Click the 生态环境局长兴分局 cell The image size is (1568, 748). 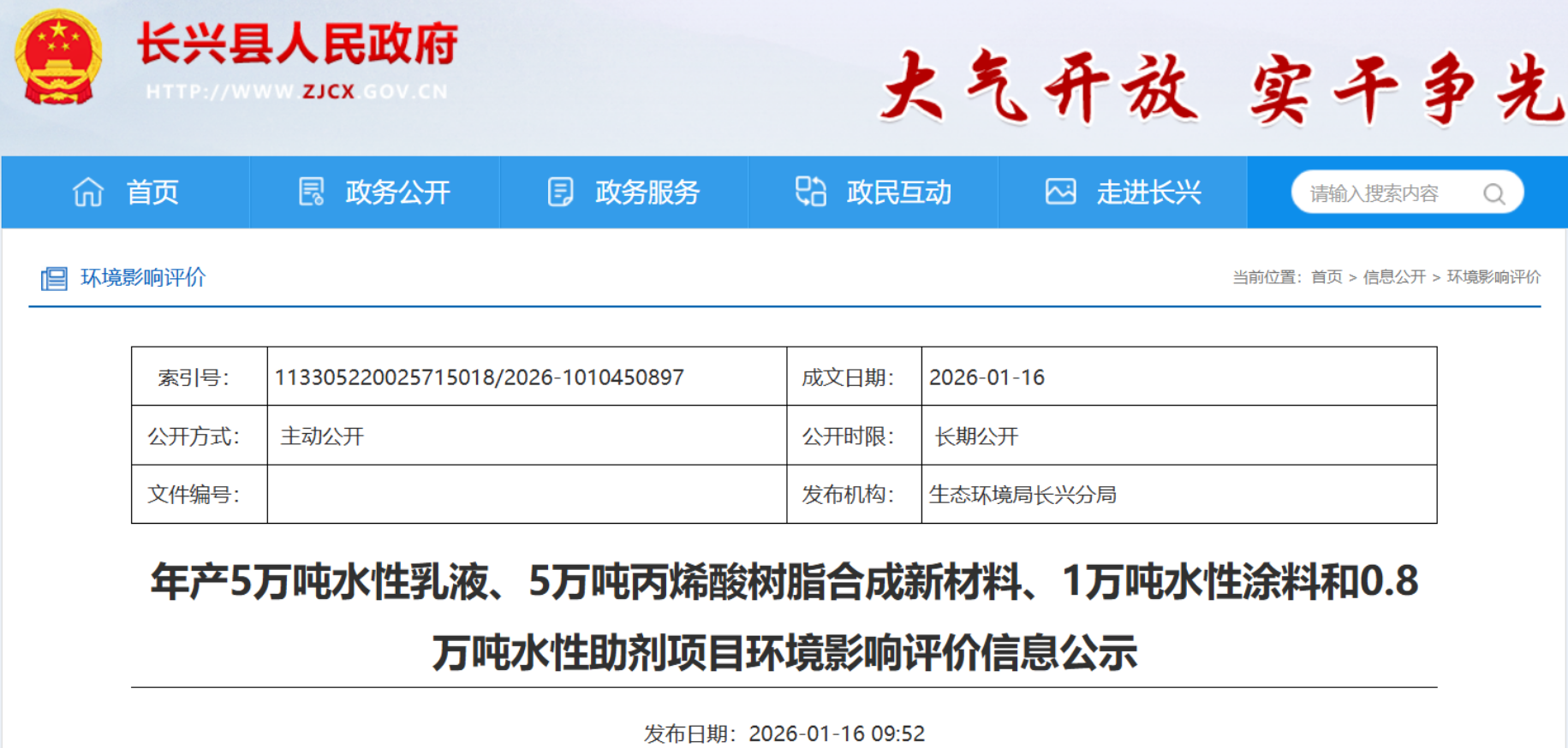coord(1179,495)
